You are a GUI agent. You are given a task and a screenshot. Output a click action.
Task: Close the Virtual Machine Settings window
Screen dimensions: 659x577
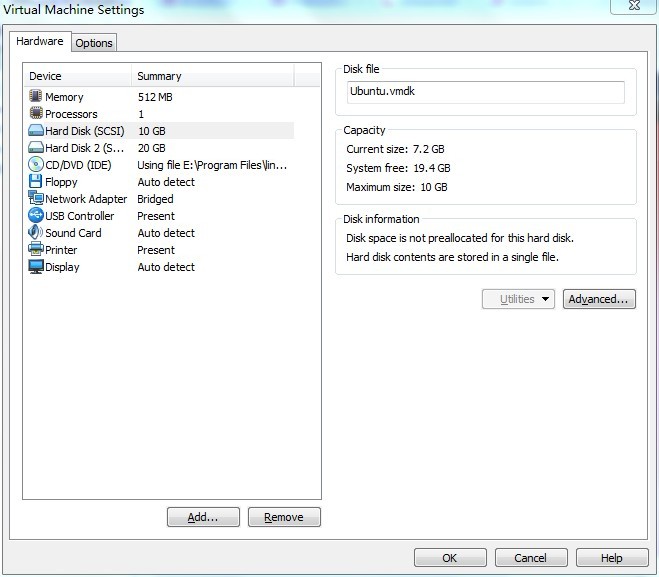635,6
